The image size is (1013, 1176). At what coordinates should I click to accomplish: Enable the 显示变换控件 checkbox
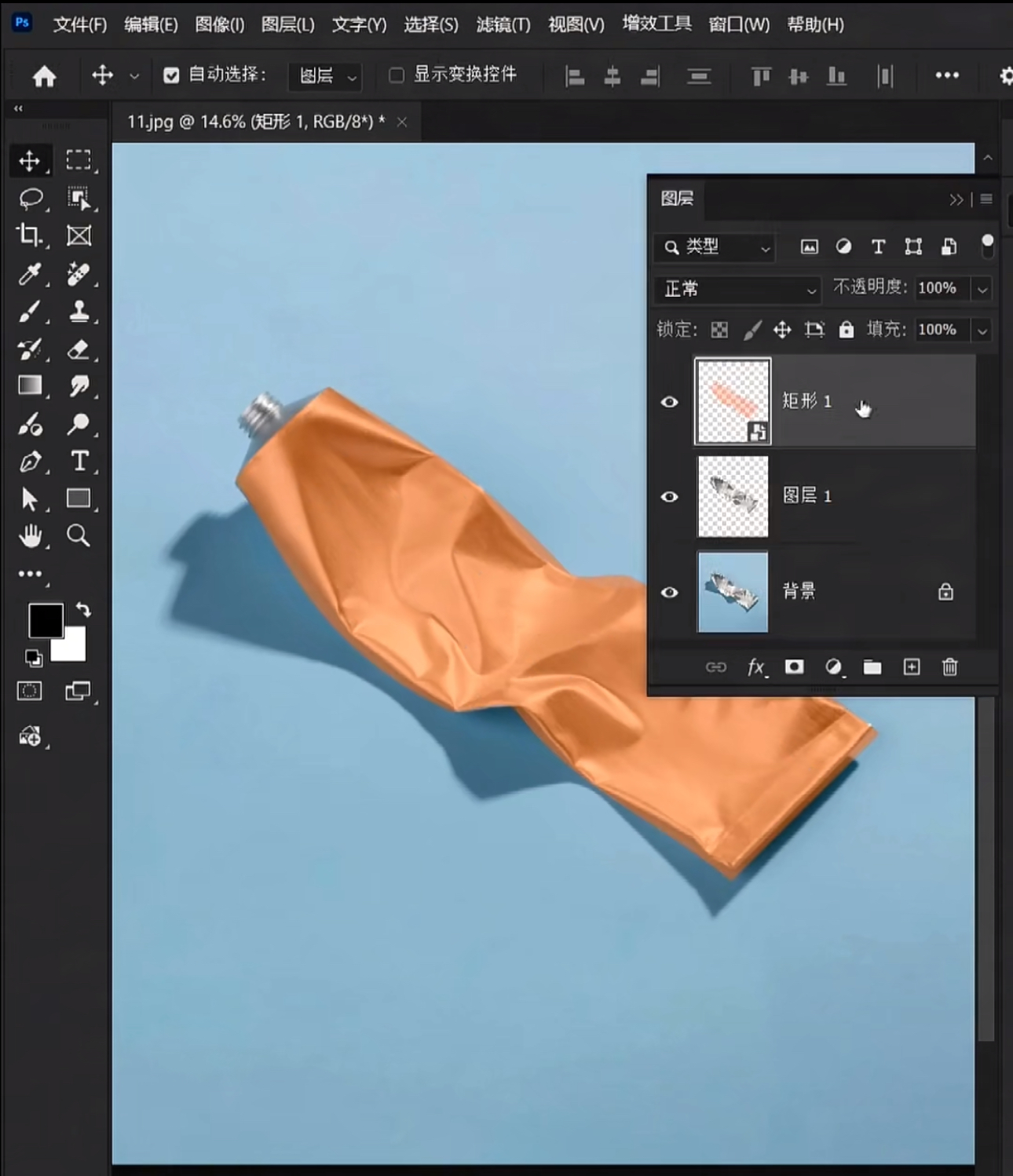tap(397, 75)
